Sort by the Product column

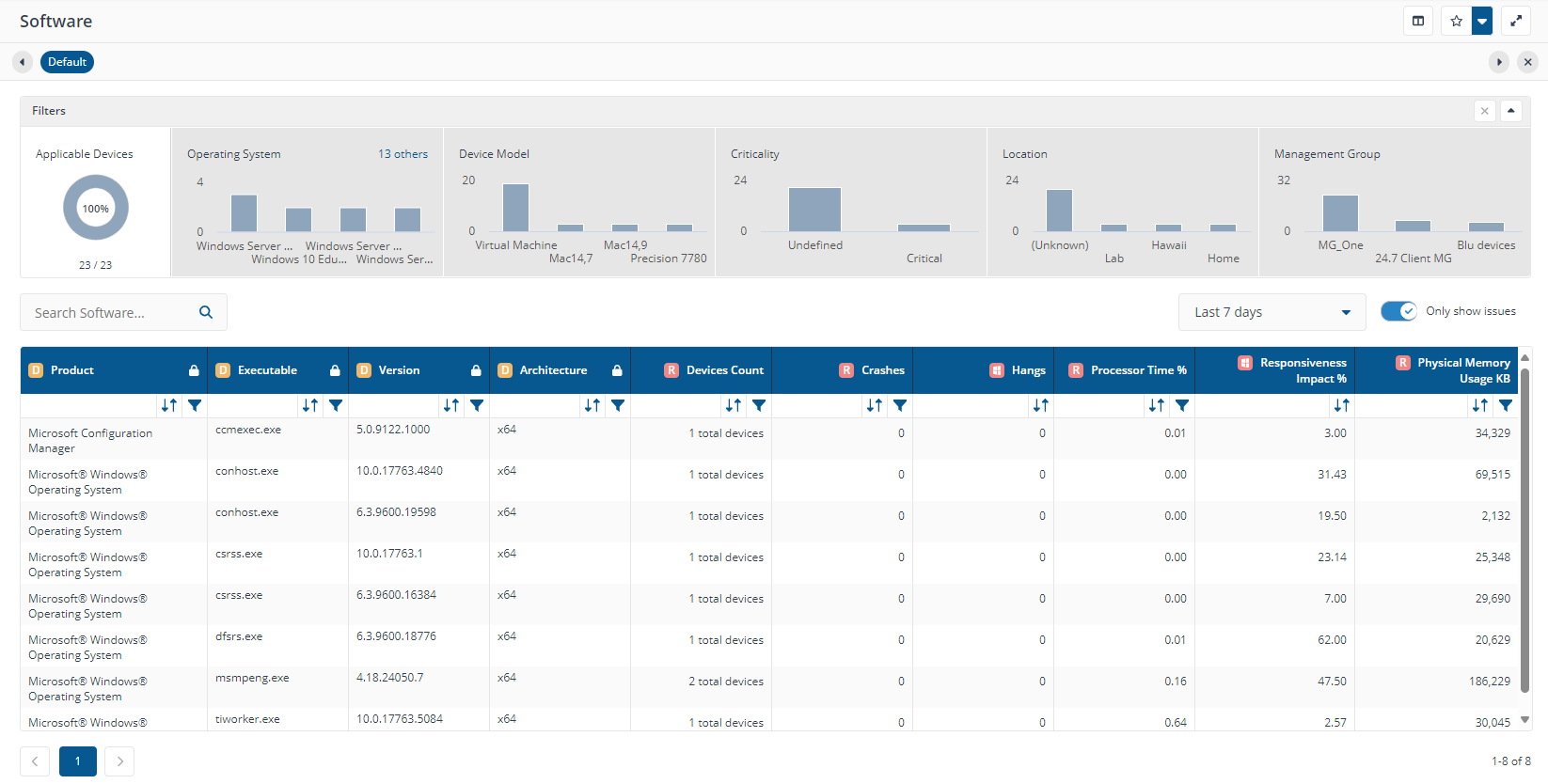tap(169, 405)
